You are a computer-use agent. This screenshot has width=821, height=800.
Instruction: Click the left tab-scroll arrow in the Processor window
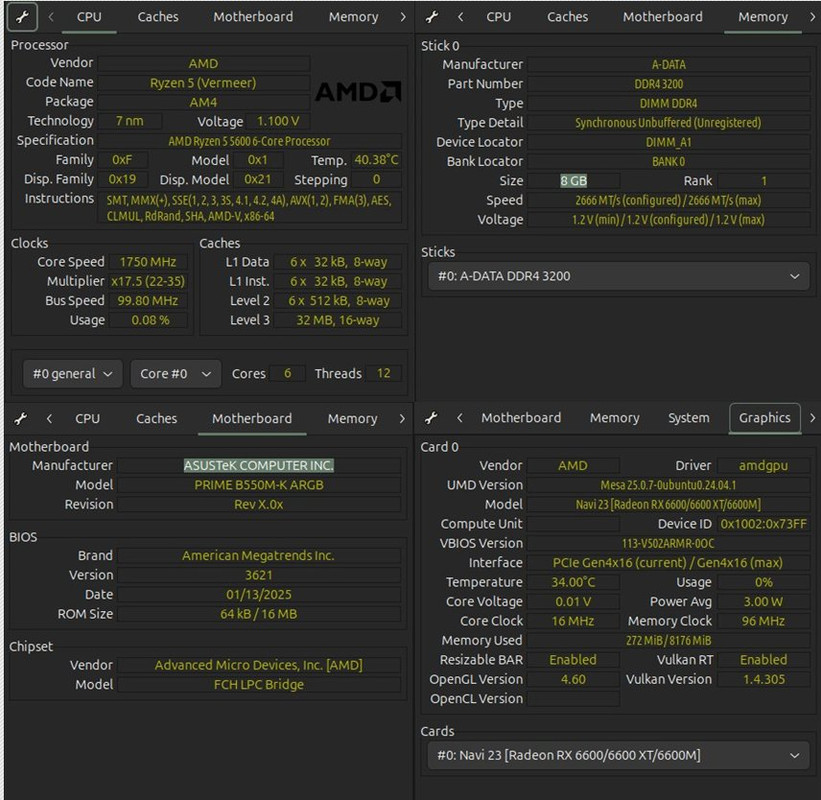click(x=51, y=17)
